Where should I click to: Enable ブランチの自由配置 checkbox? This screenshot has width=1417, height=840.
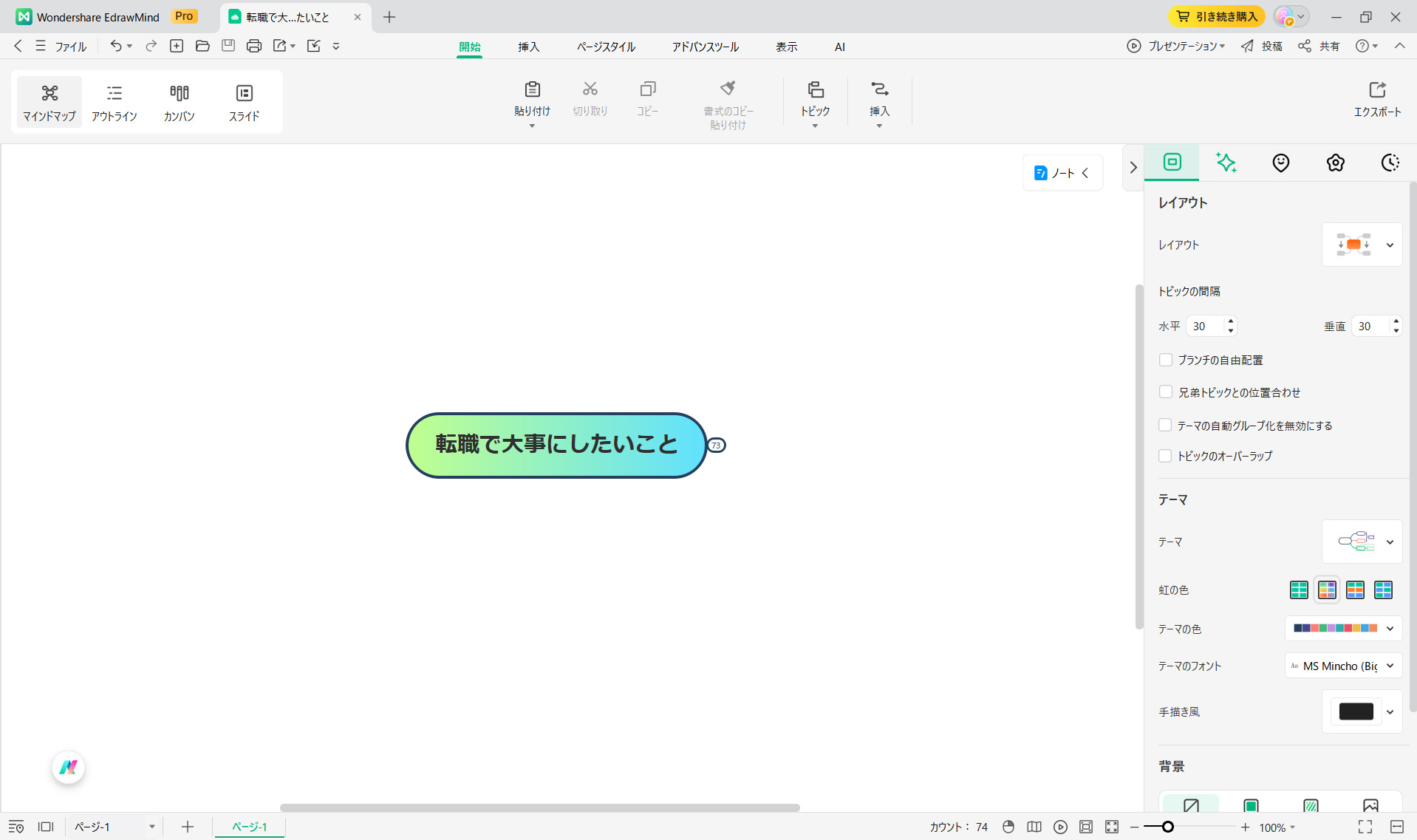coord(1165,360)
